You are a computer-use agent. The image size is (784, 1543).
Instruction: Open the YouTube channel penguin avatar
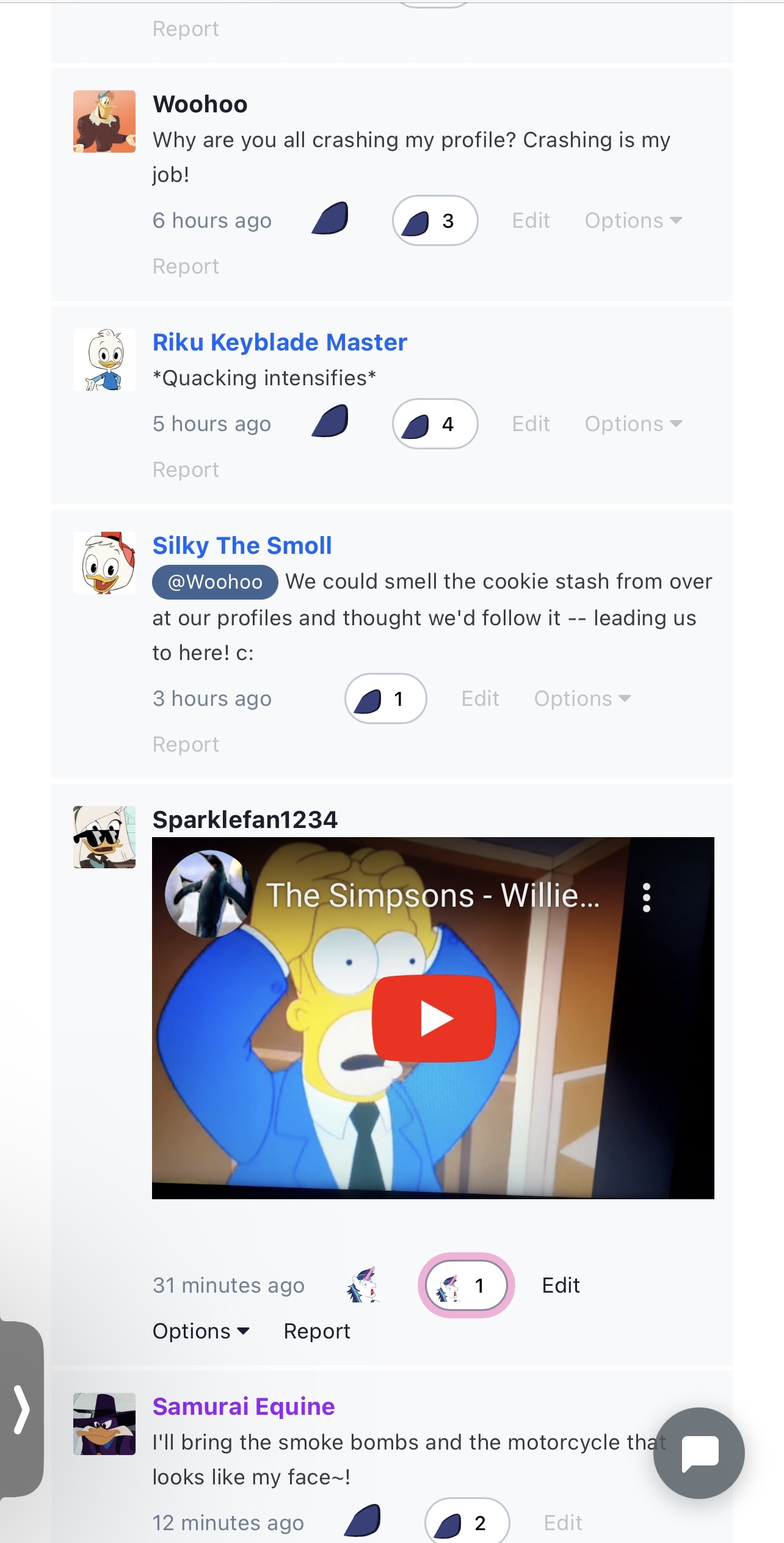point(209,893)
